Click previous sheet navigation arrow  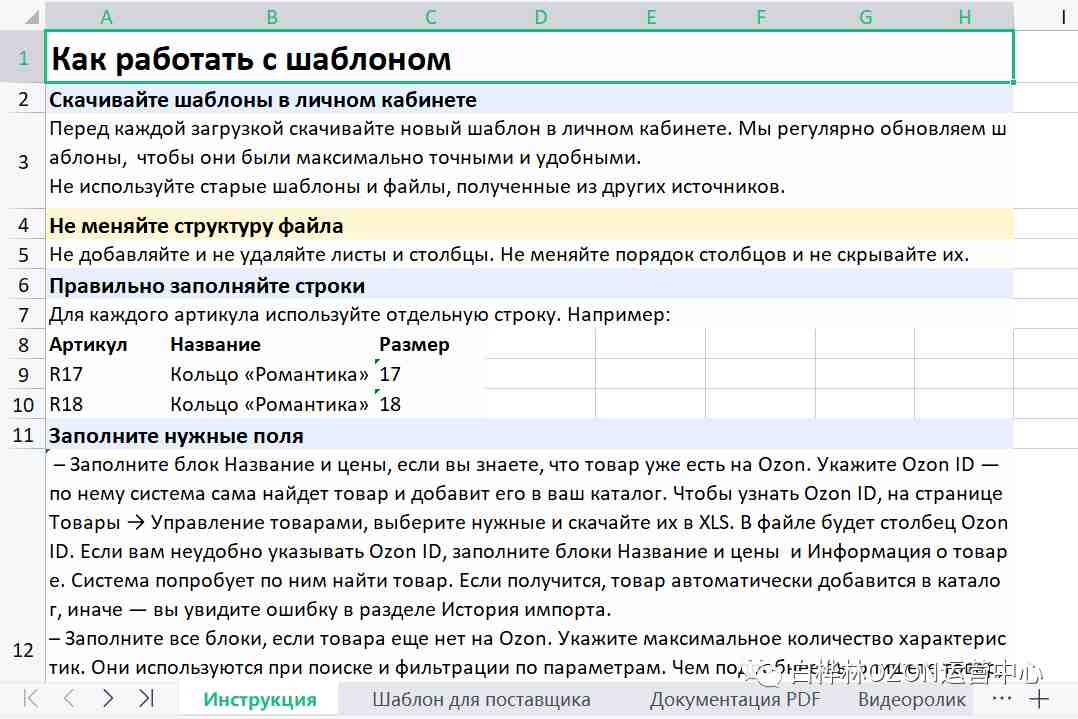69,698
